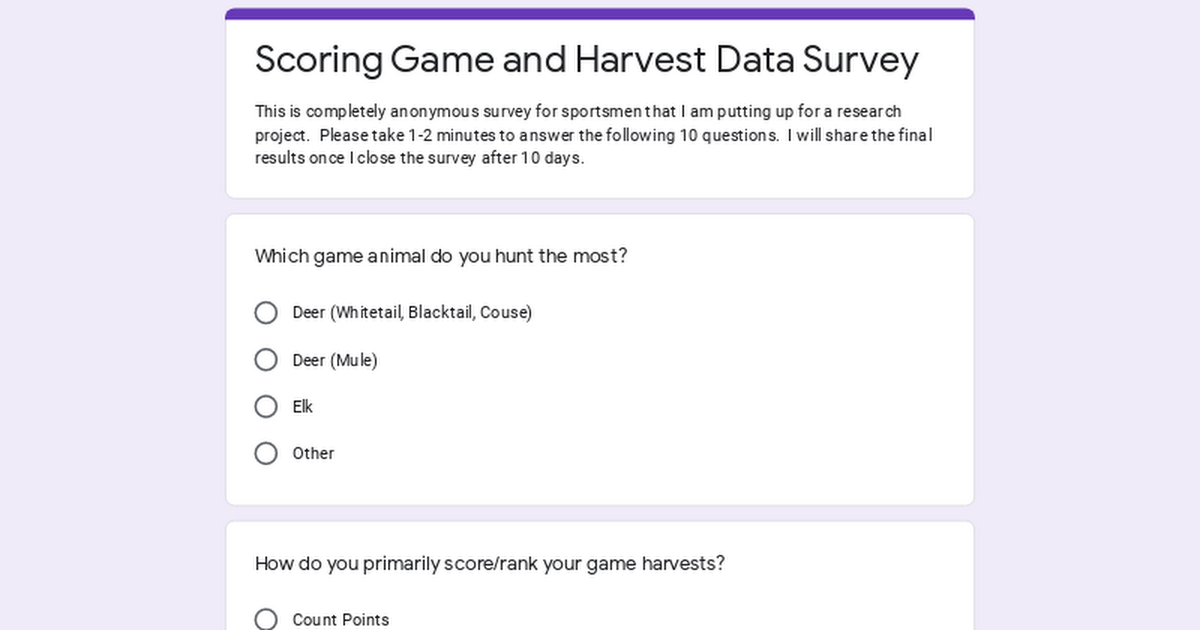
Task: Click the 'Deer (Whitetail, Blacktail, Couse)' label text
Action: 412,313
